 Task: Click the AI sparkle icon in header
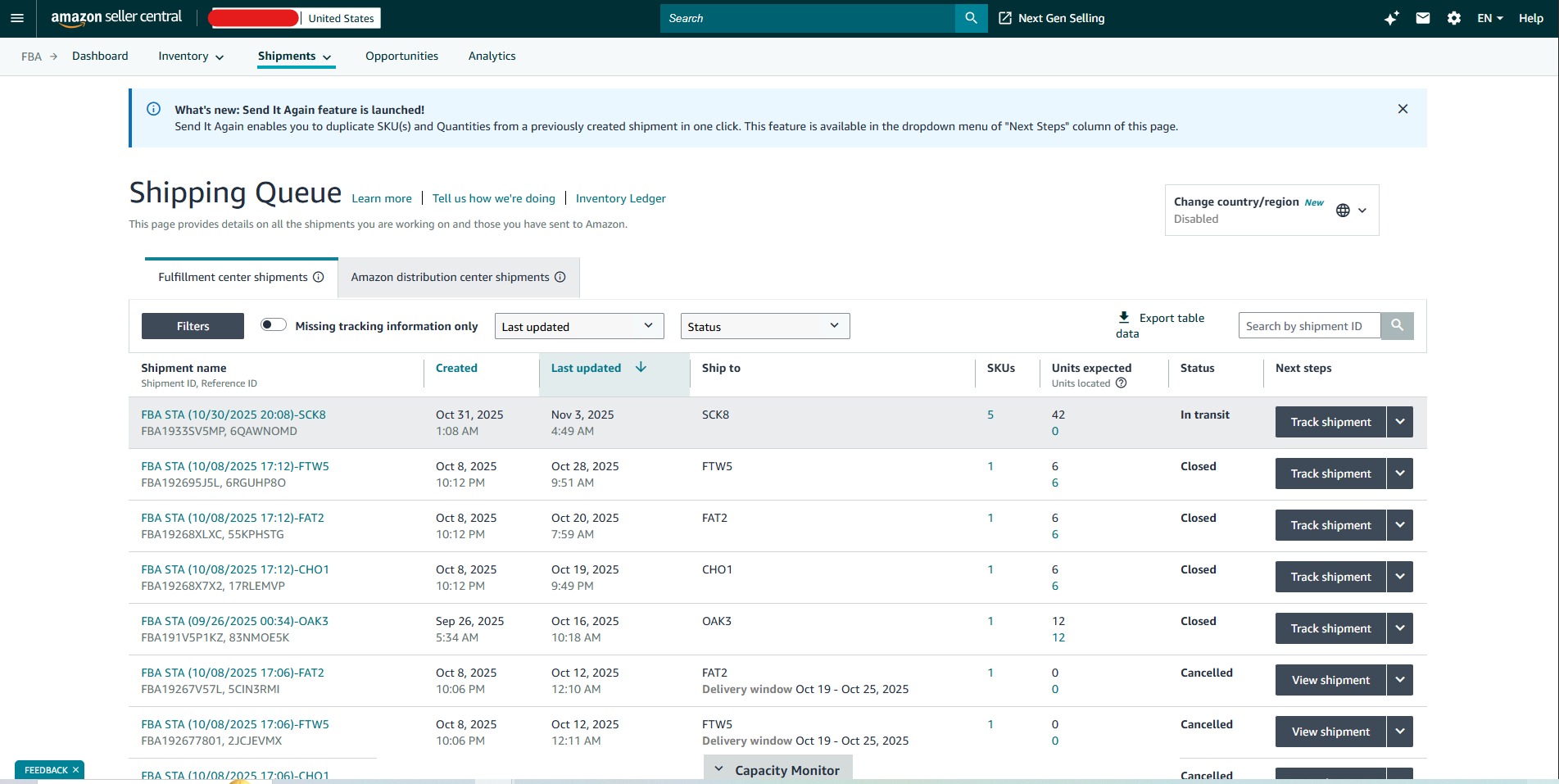1391,18
